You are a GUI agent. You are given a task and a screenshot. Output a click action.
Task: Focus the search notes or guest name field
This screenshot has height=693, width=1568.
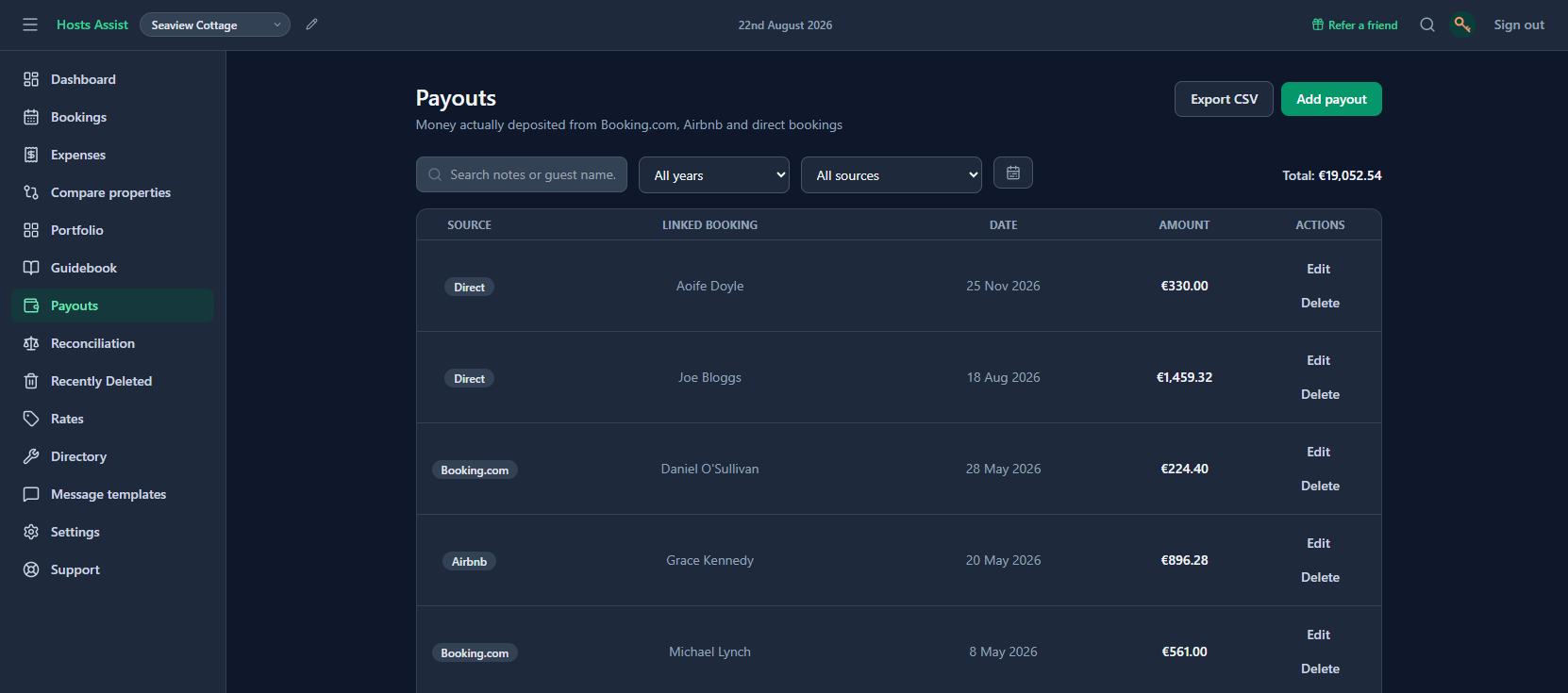[x=522, y=174]
